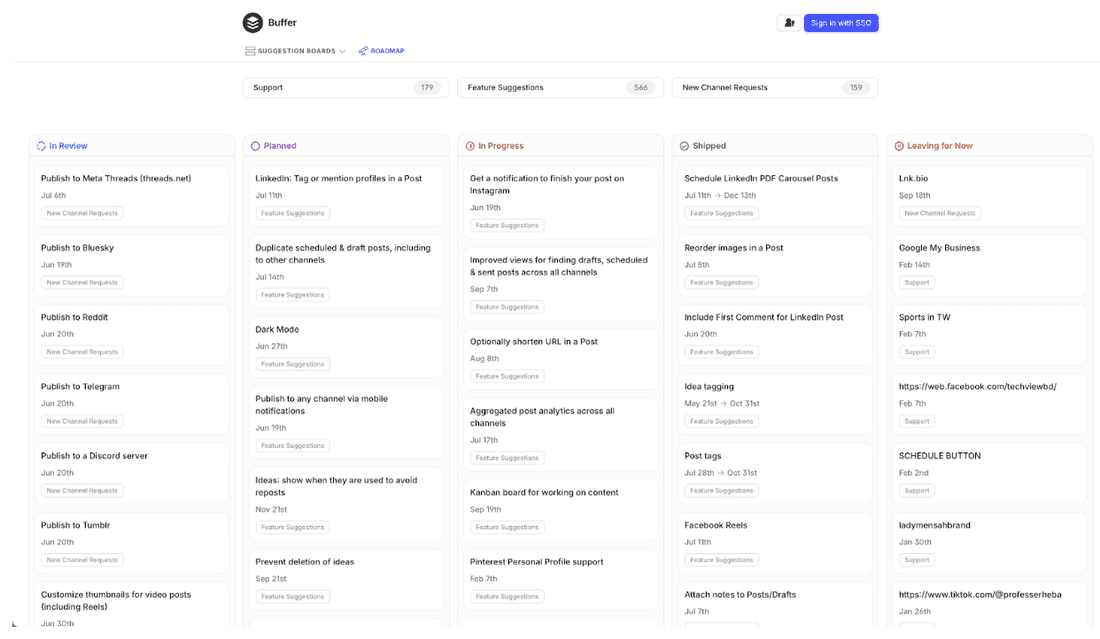The image size is (1100, 639).
Task: Click Feature Suggestions tag on Idea tagging card
Action: click(721, 421)
